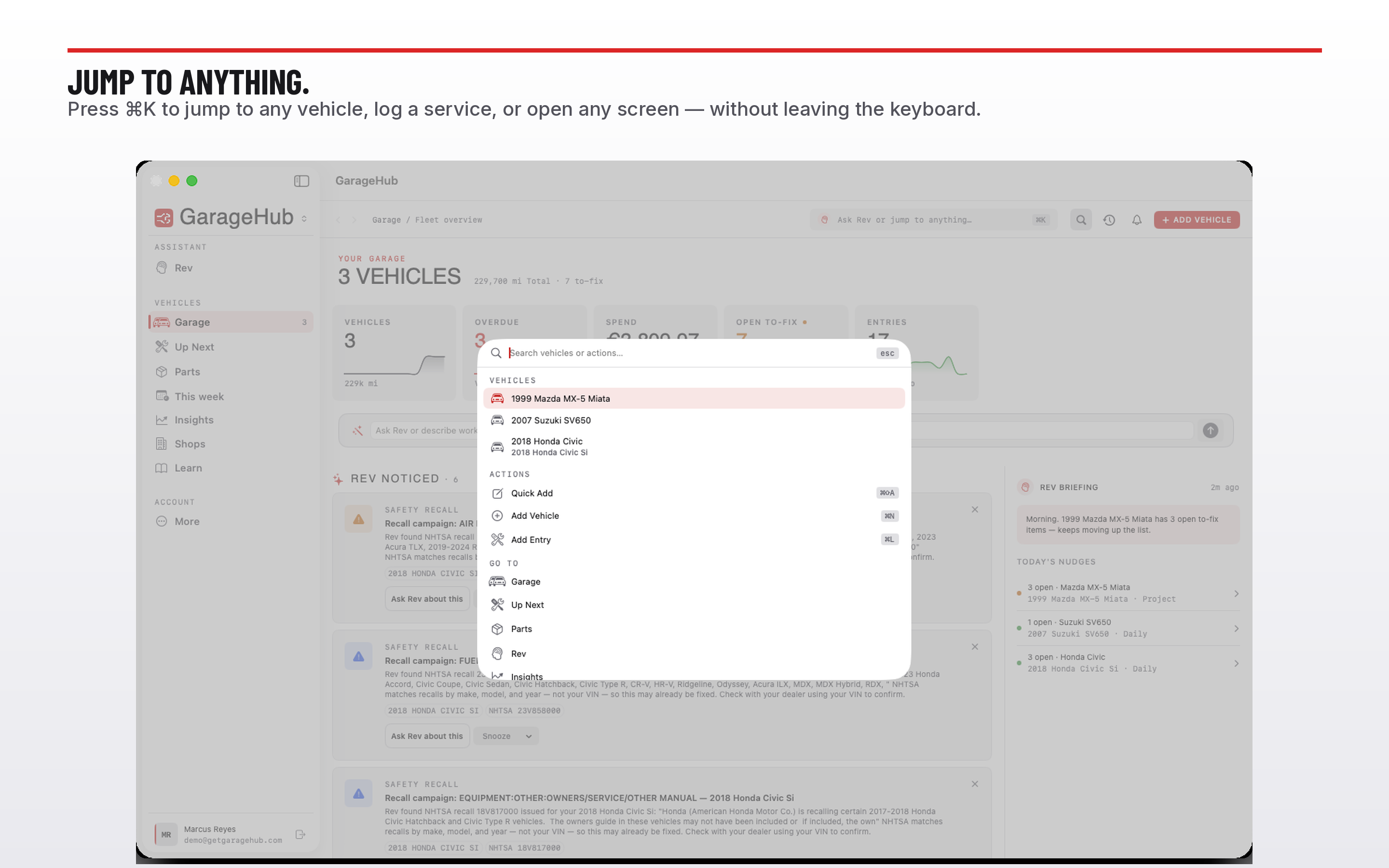Click the 2018 HONDA CIVIC SI tag on FUEL recall
This screenshot has height=868, width=1389.
pos(433,711)
